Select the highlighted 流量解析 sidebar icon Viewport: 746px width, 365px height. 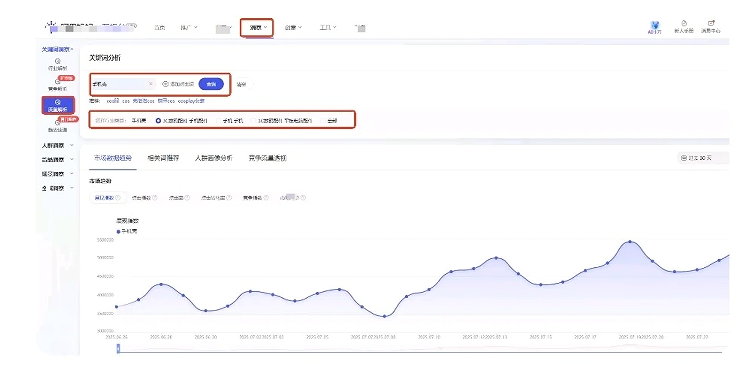58,102
